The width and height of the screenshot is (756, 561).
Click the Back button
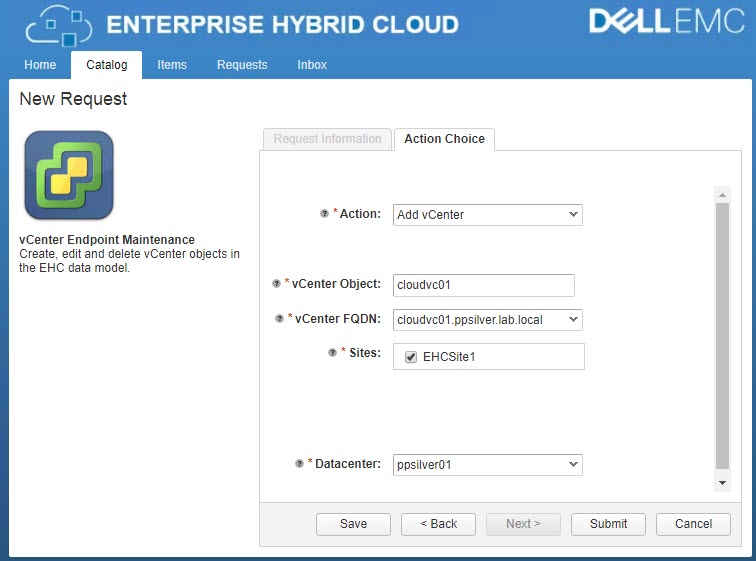click(438, 524)
